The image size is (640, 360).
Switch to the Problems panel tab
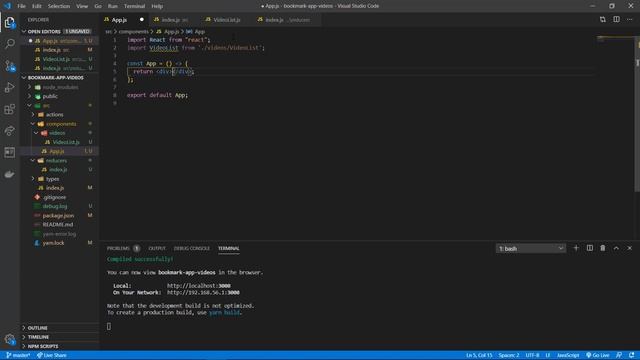pyautogui.click(x=118, y=248)
